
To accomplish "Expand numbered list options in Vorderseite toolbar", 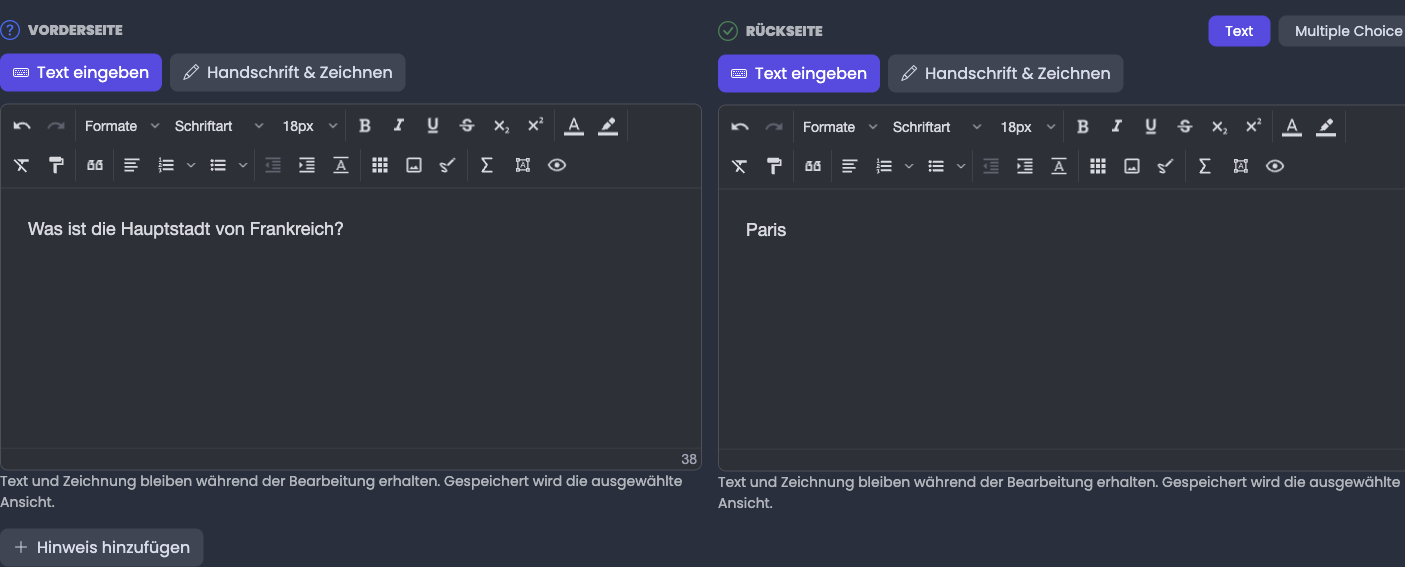I will click(x=190, y=166).
